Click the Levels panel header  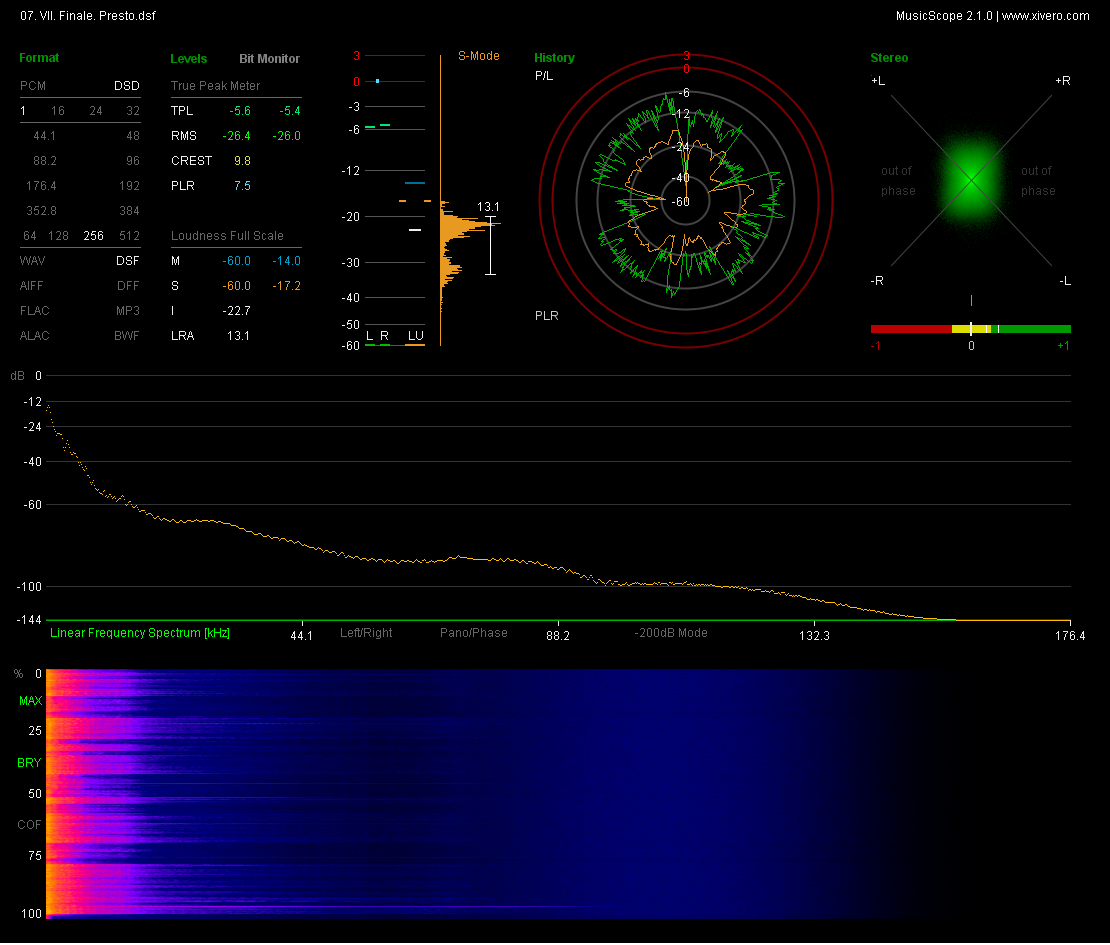coord(189,59)
